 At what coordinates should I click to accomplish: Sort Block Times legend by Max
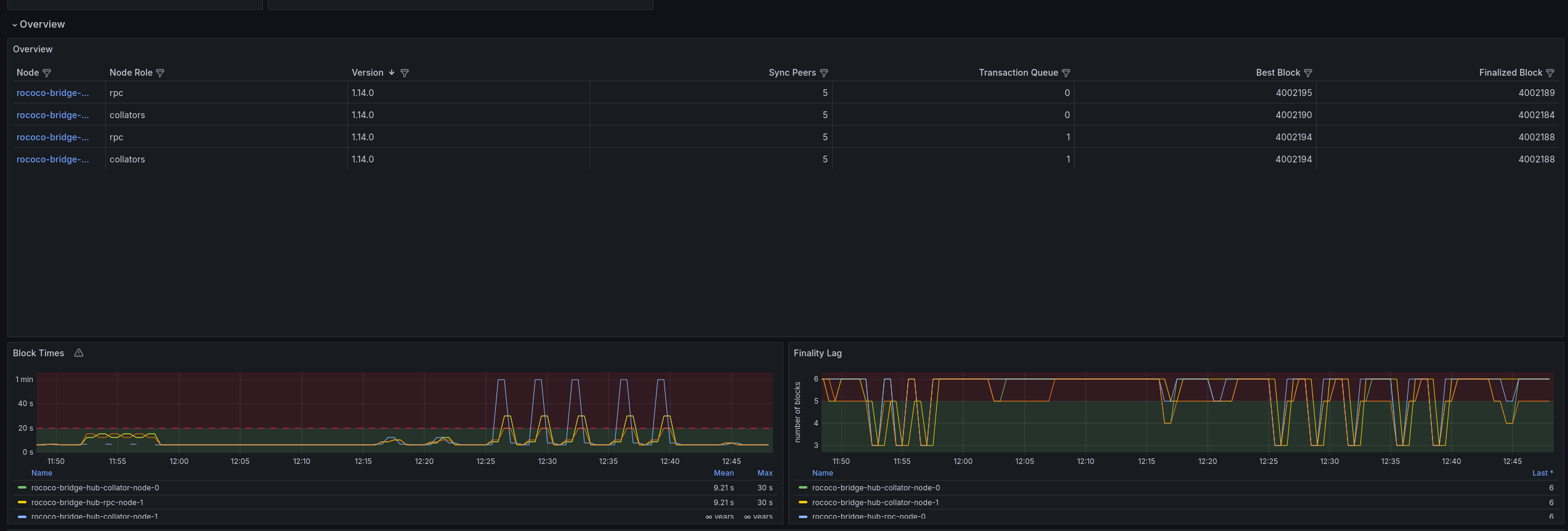point(765,473)
